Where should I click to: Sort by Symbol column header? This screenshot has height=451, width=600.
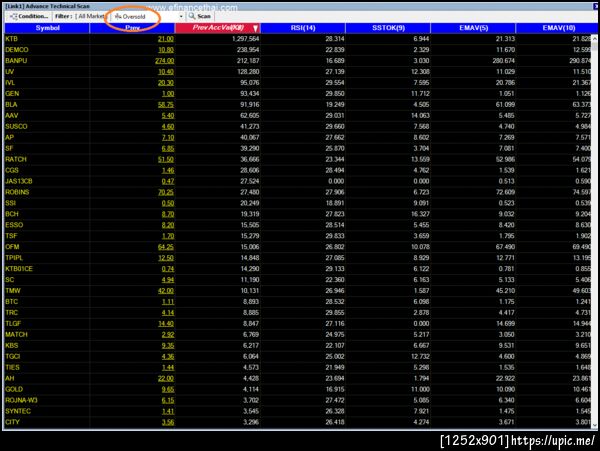(47, 28)
